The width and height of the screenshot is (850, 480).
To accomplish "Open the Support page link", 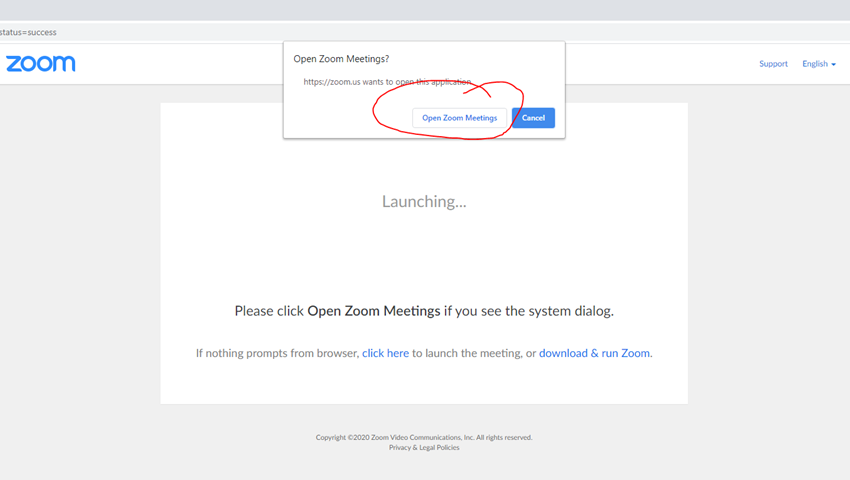I will [773, 64].
